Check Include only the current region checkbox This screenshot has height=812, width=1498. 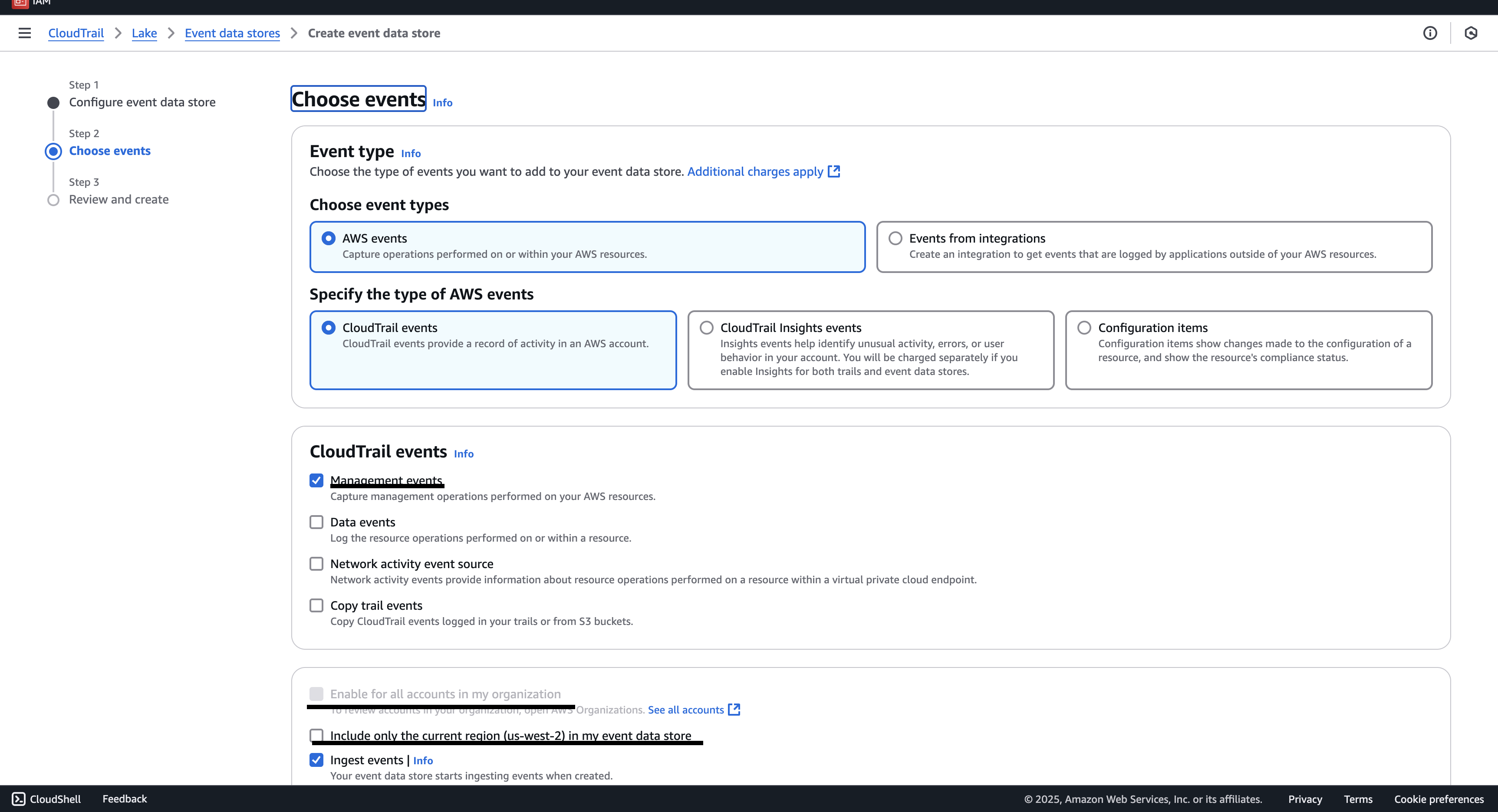pyautogui.click(x=316, y=736)
